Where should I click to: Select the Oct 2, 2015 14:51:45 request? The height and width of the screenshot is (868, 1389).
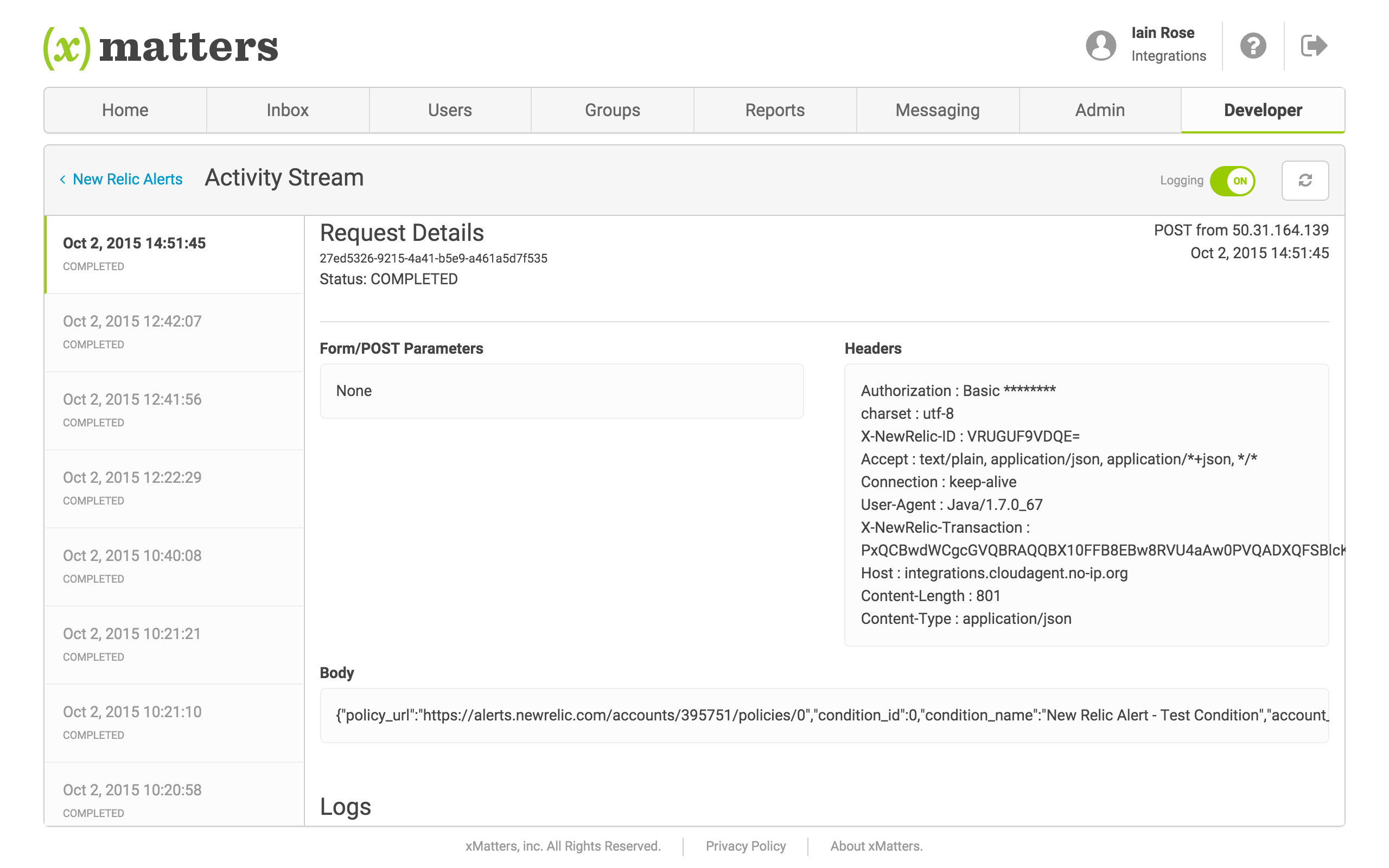point(175,254)
